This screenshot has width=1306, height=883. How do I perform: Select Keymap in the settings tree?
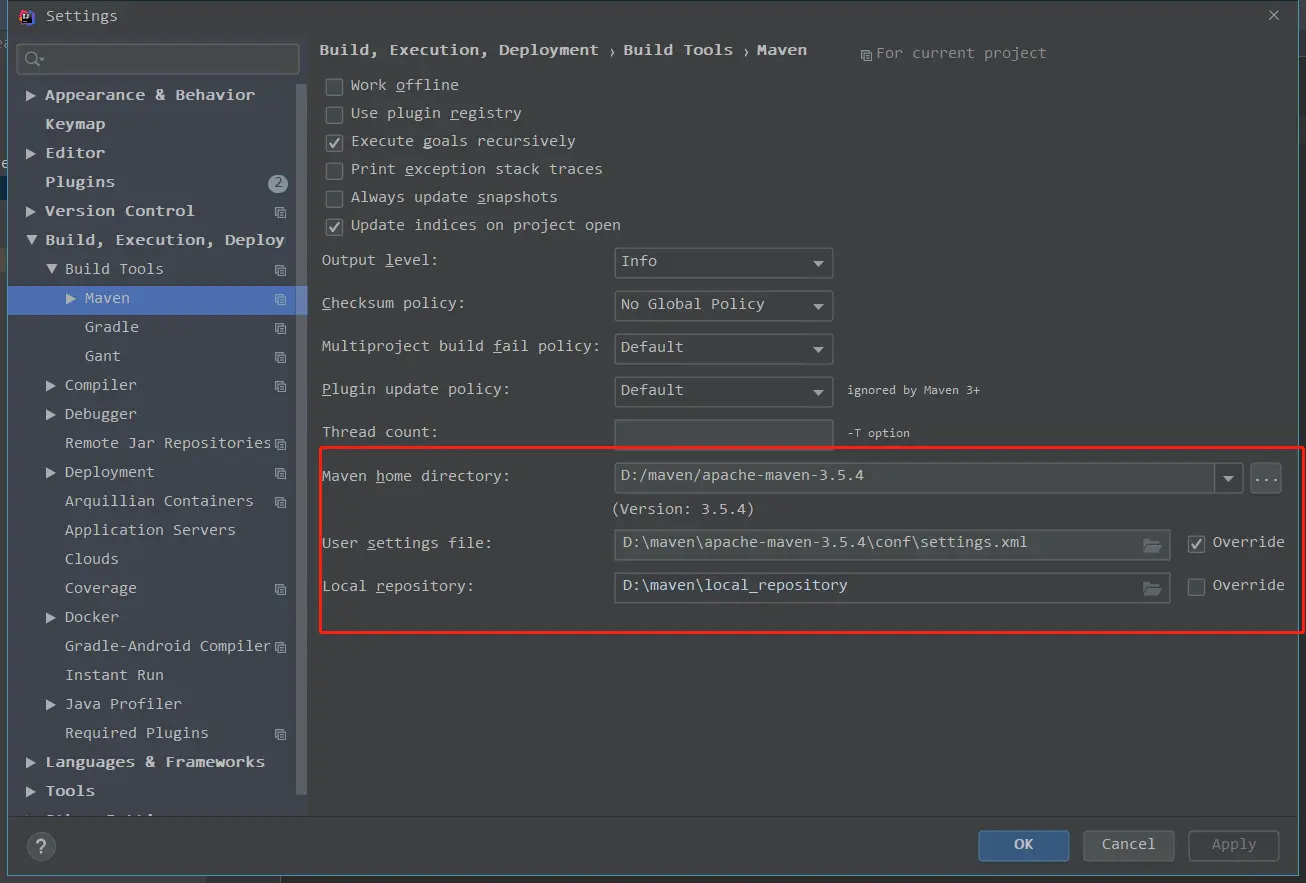click(75, 125)
